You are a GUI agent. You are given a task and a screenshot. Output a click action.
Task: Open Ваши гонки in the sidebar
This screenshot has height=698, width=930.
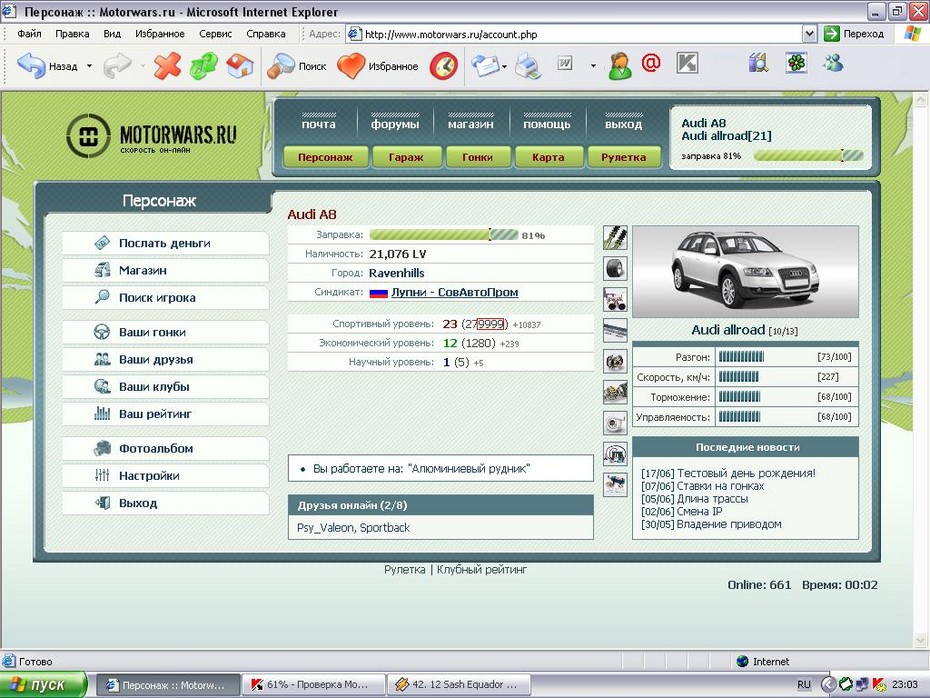(165, 332)
